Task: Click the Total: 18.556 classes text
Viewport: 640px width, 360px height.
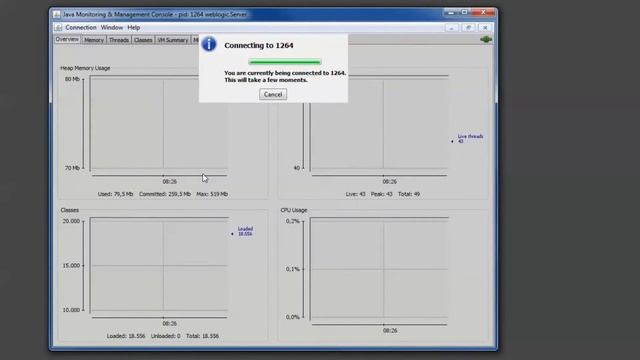Action: click(202, 336)
